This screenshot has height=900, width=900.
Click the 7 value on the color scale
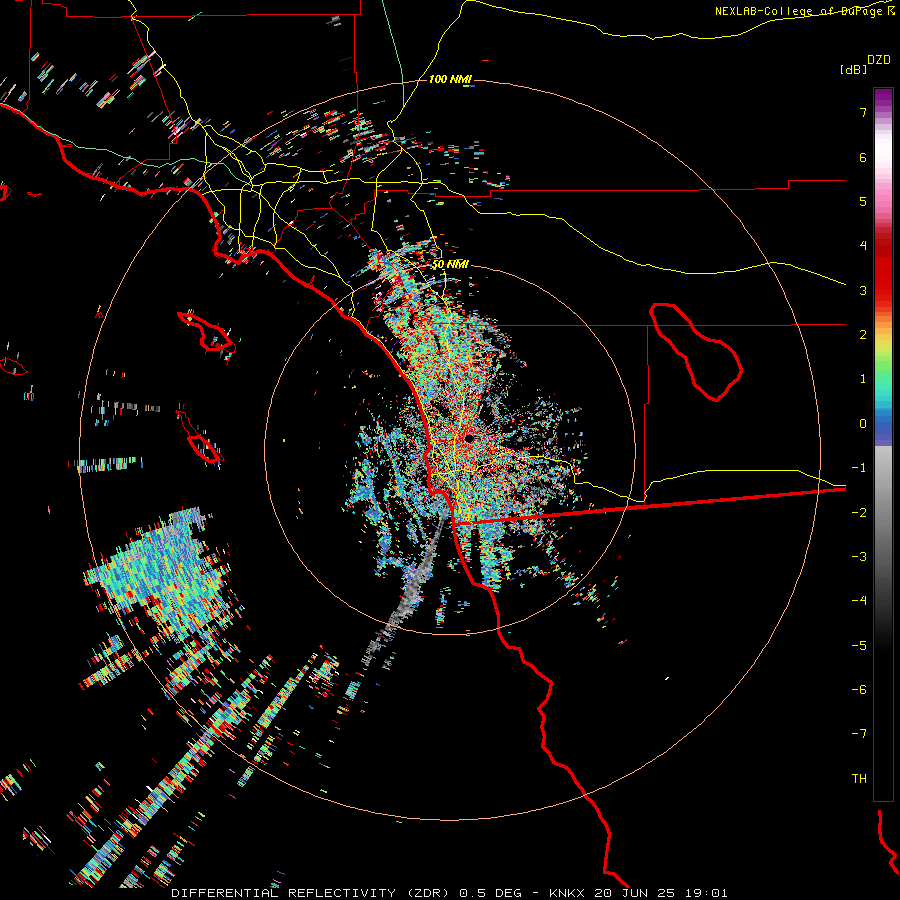(x=863, y=112)
